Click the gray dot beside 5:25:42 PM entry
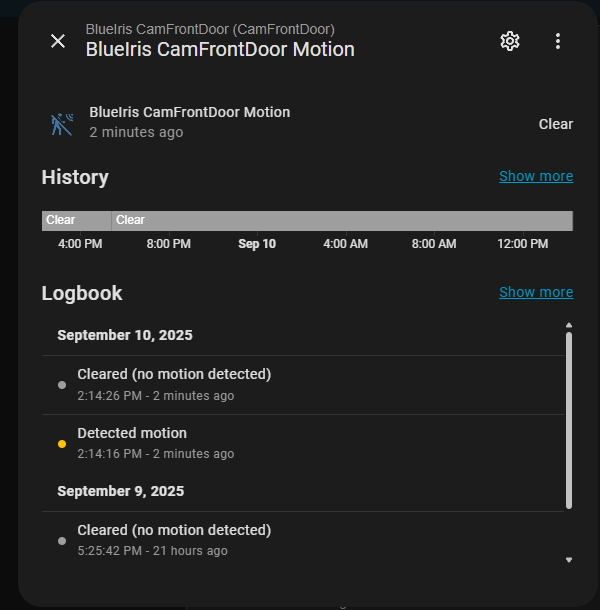The image size is (600, 610). click(62, 541)
